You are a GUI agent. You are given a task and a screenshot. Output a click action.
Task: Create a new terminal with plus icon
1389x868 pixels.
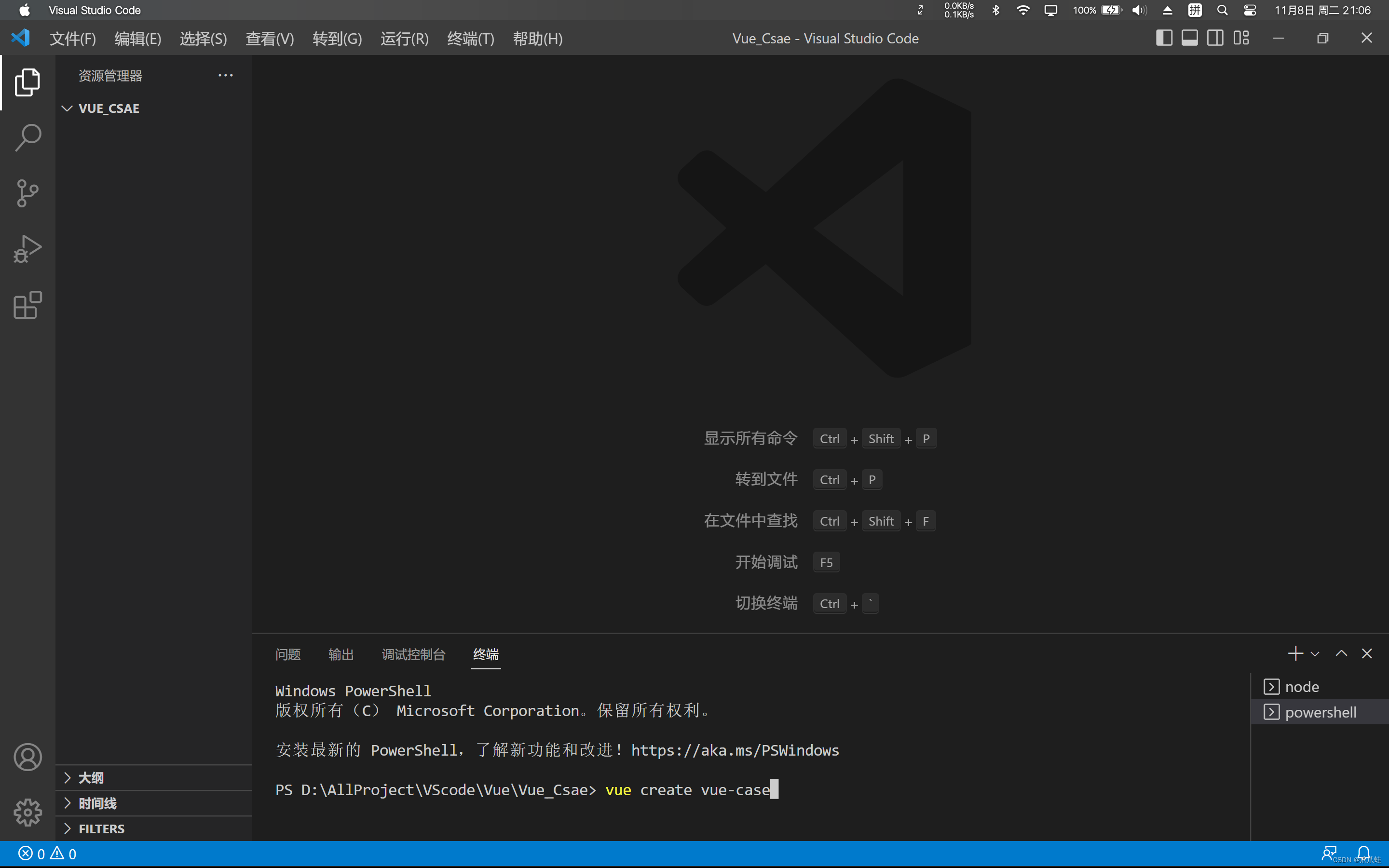point(1295,653)
